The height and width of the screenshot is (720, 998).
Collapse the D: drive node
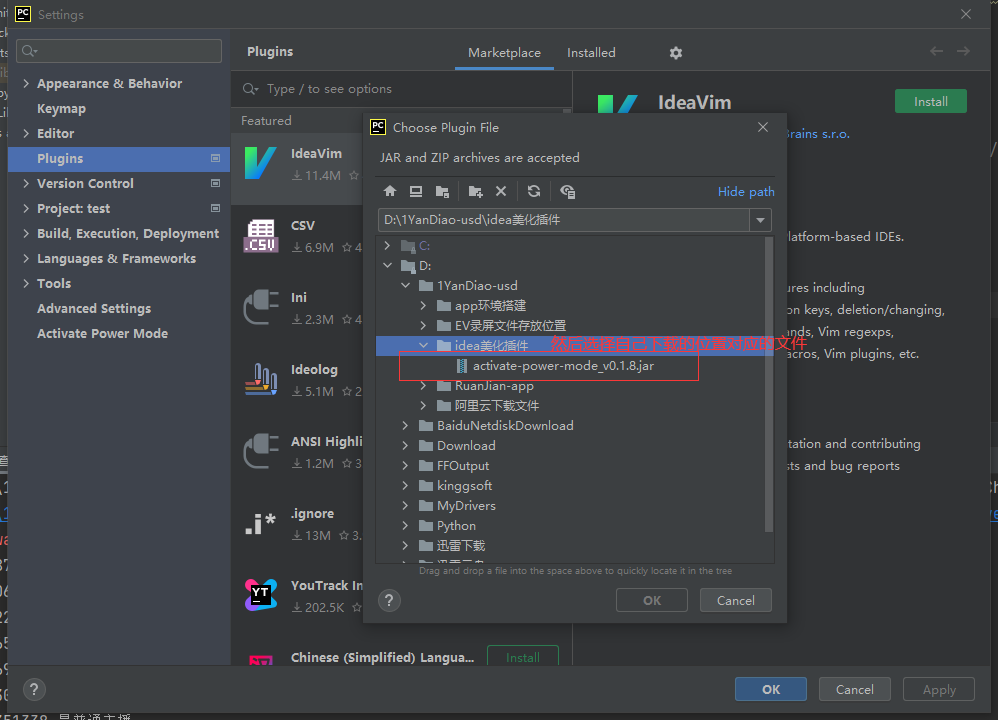tap(388, 265)
